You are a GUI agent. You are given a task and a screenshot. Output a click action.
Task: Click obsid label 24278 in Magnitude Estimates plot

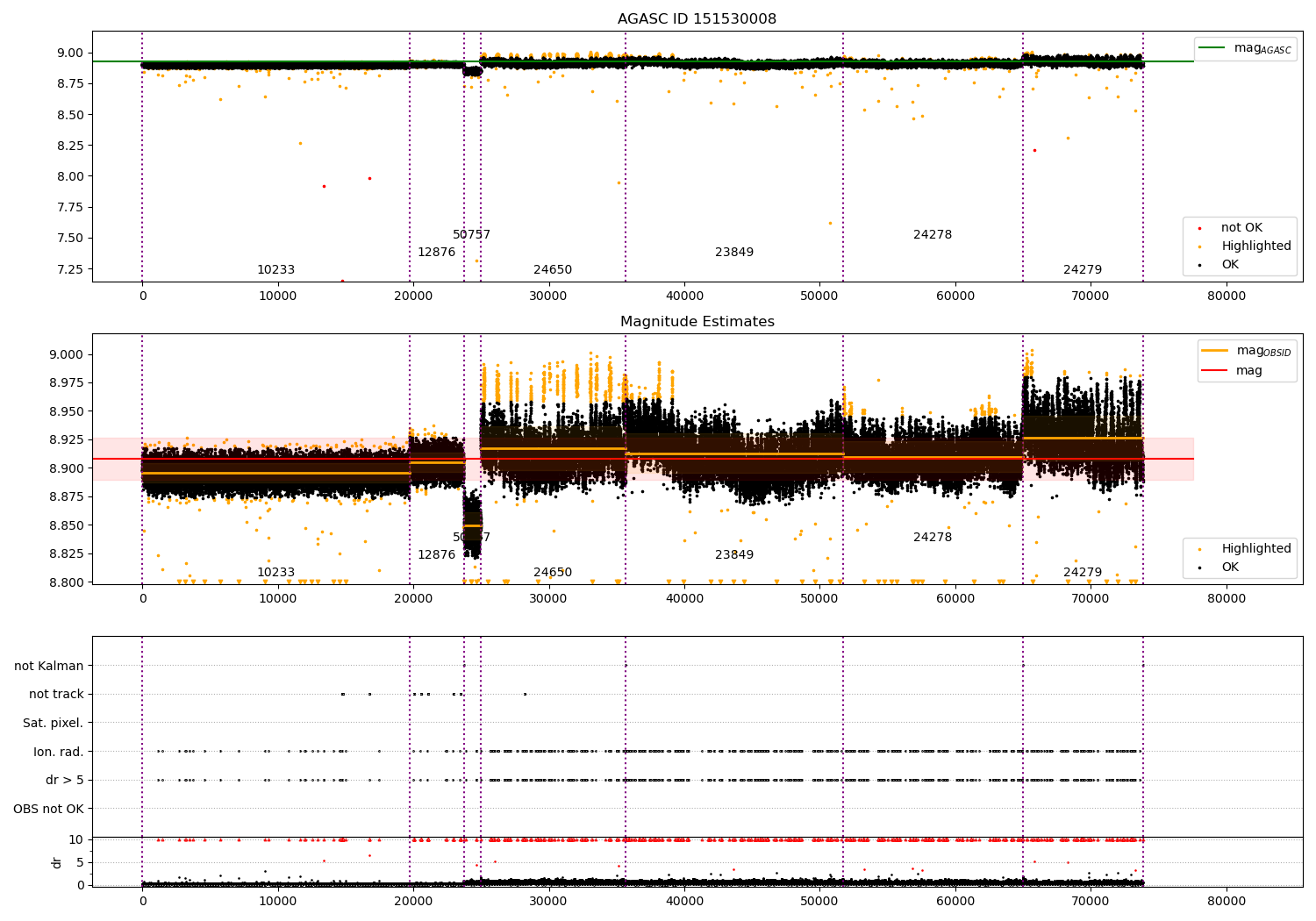click(933, 538)
